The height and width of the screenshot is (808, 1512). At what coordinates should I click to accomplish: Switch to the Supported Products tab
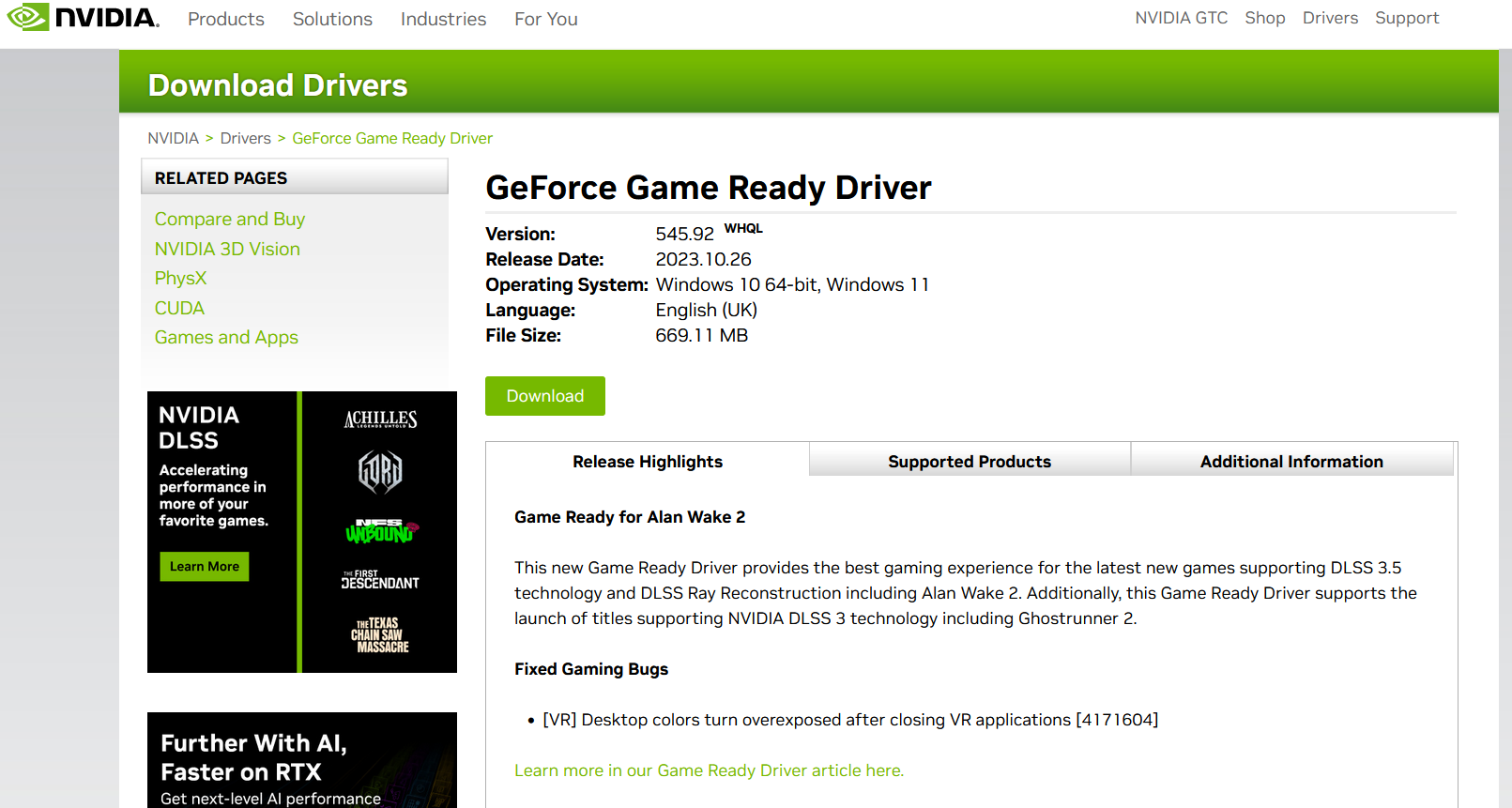tap(970, 461)
